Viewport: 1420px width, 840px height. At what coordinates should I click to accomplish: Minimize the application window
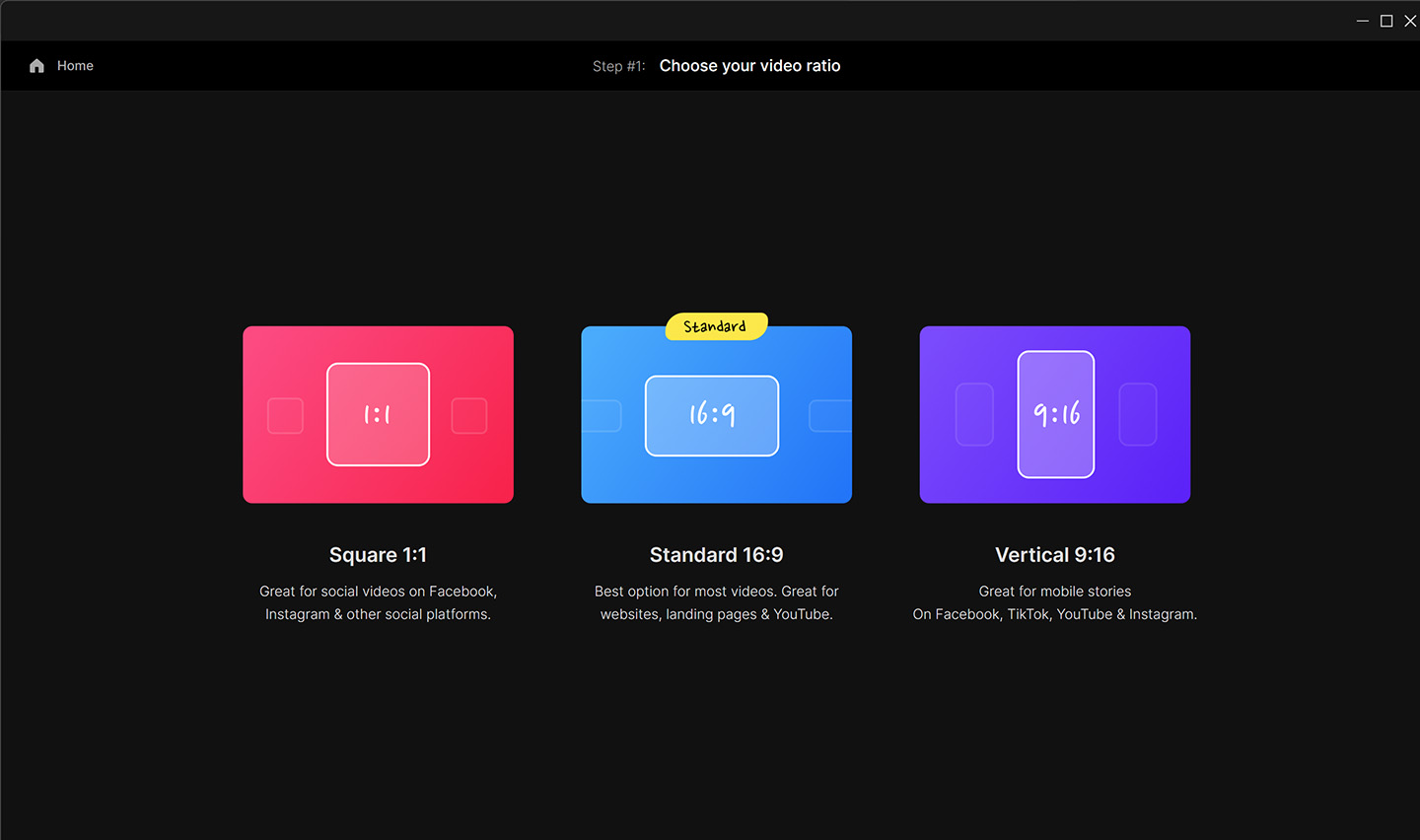pyautogui.click(x=1362, y=21)
